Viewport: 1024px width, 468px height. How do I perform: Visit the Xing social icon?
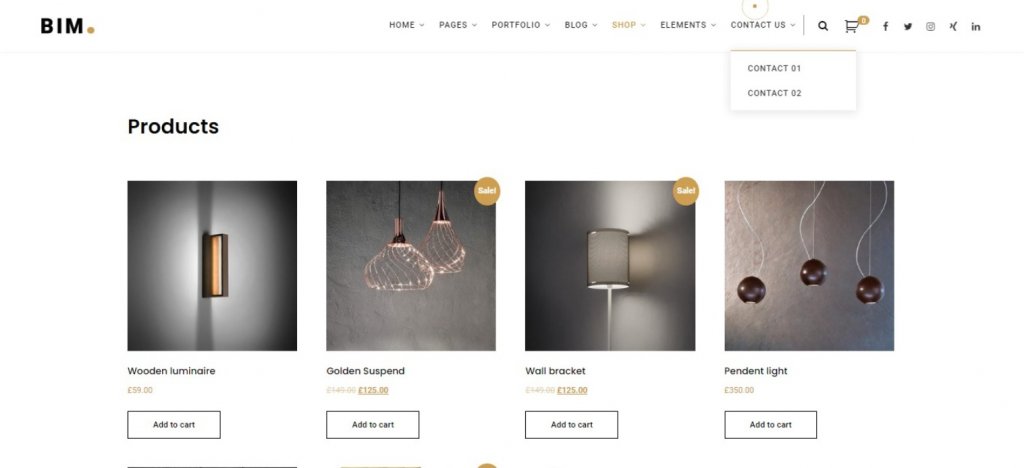point(953,27)
